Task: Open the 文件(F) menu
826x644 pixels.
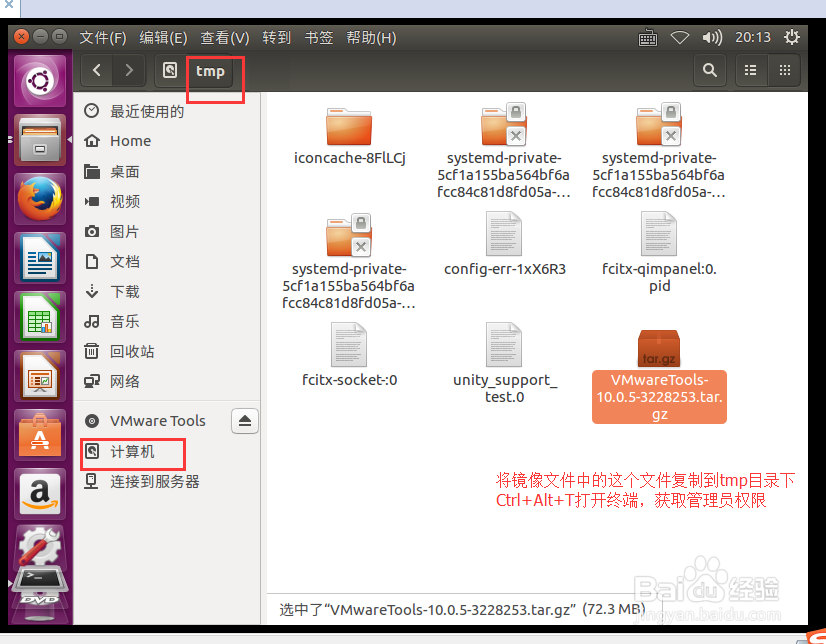Action: pyautogui.click(x=103, y=37)
